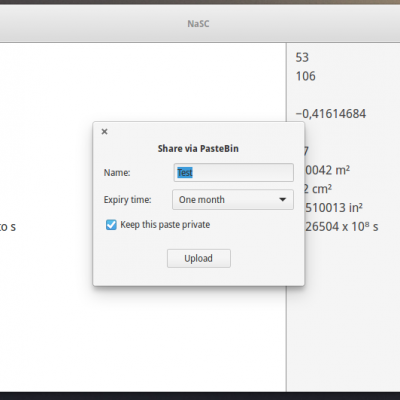Viewport: 400px width, 400px height.
Task: Close the Share via PasteBin dialog
Action: click(x=104, y=132)
